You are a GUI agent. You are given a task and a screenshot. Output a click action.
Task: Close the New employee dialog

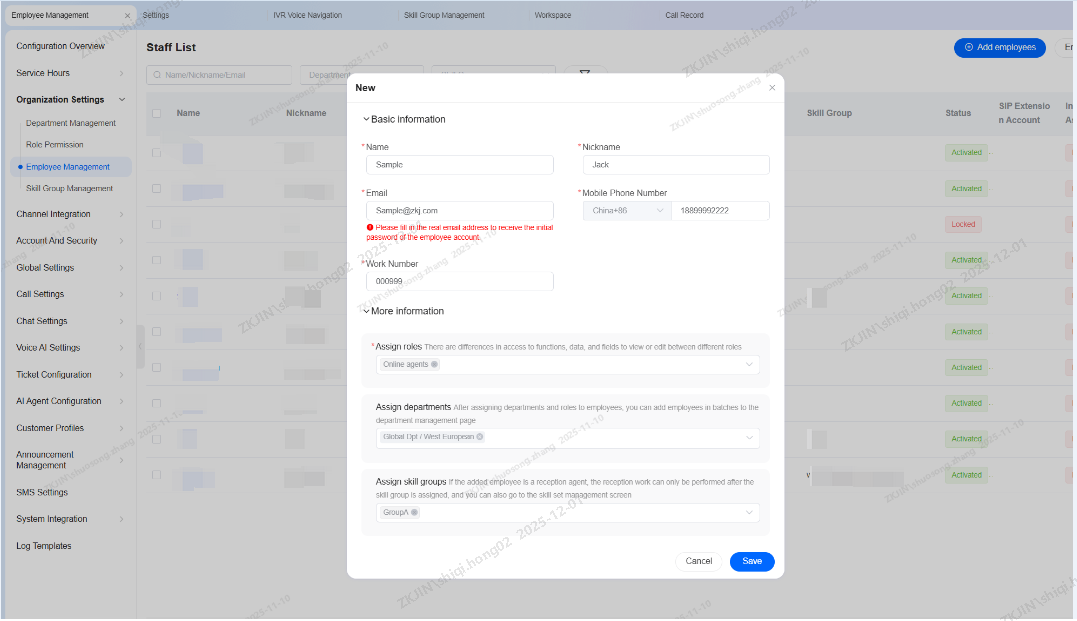[x=772, y=88]
